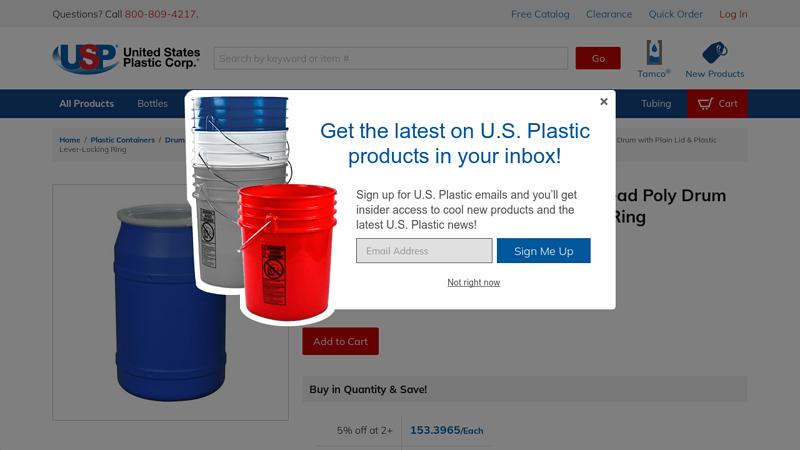This screenshot has height=450, width=800.
Task: Click Log In at top right
Action: (733, 14)
